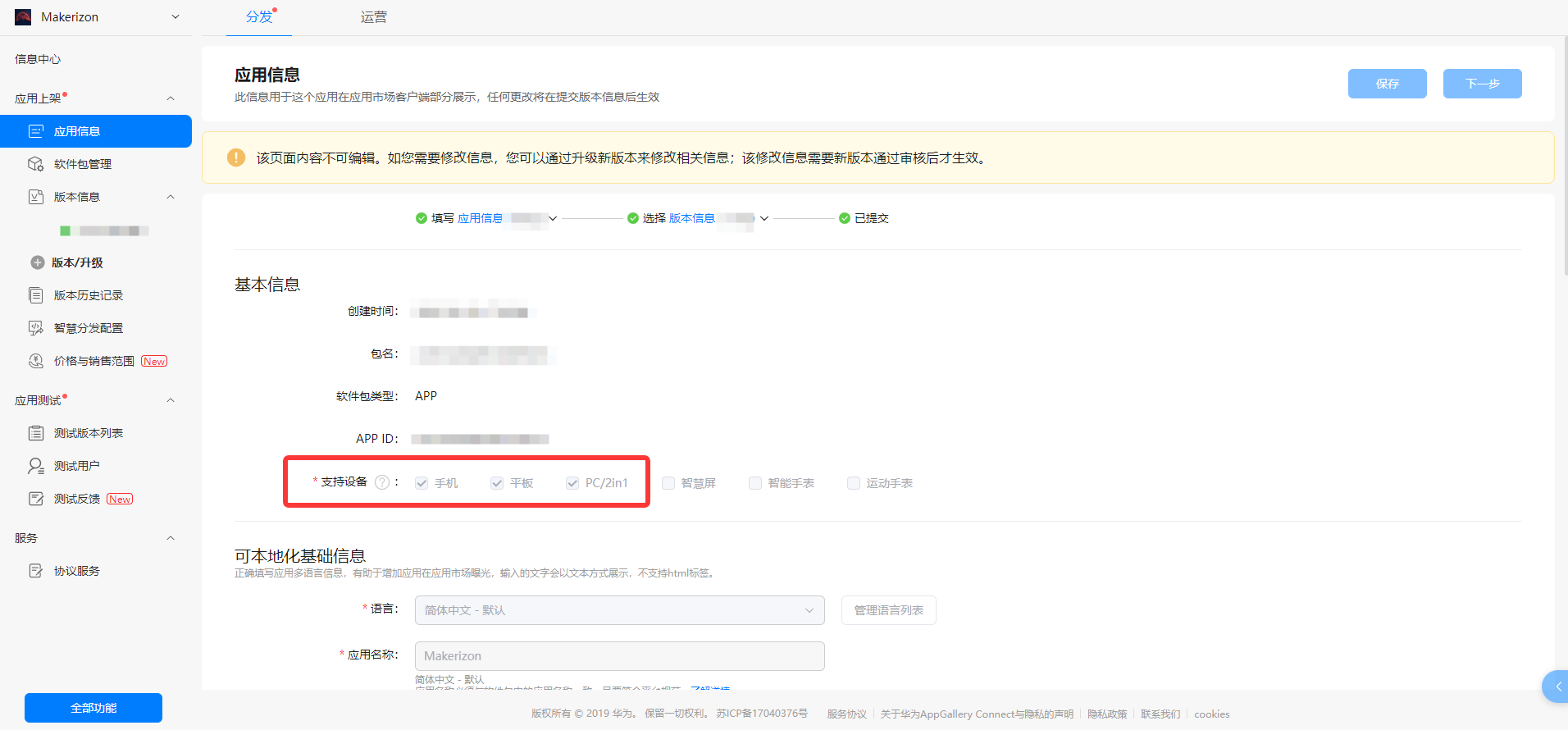Click the 下一步 button

[1483, 84]
